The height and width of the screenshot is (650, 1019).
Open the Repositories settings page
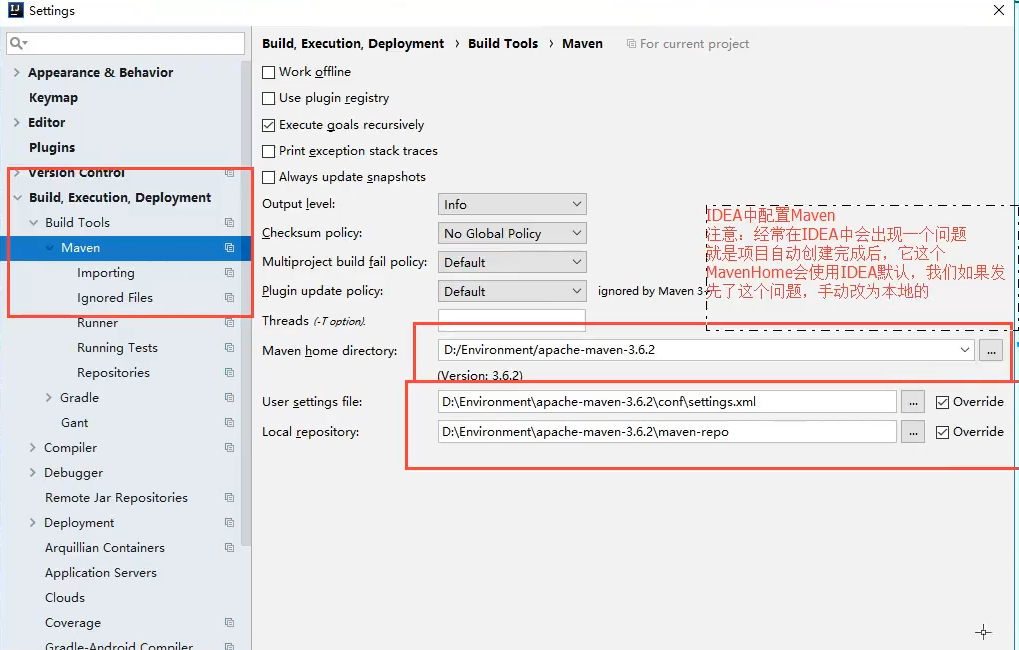tap(114, 372)
